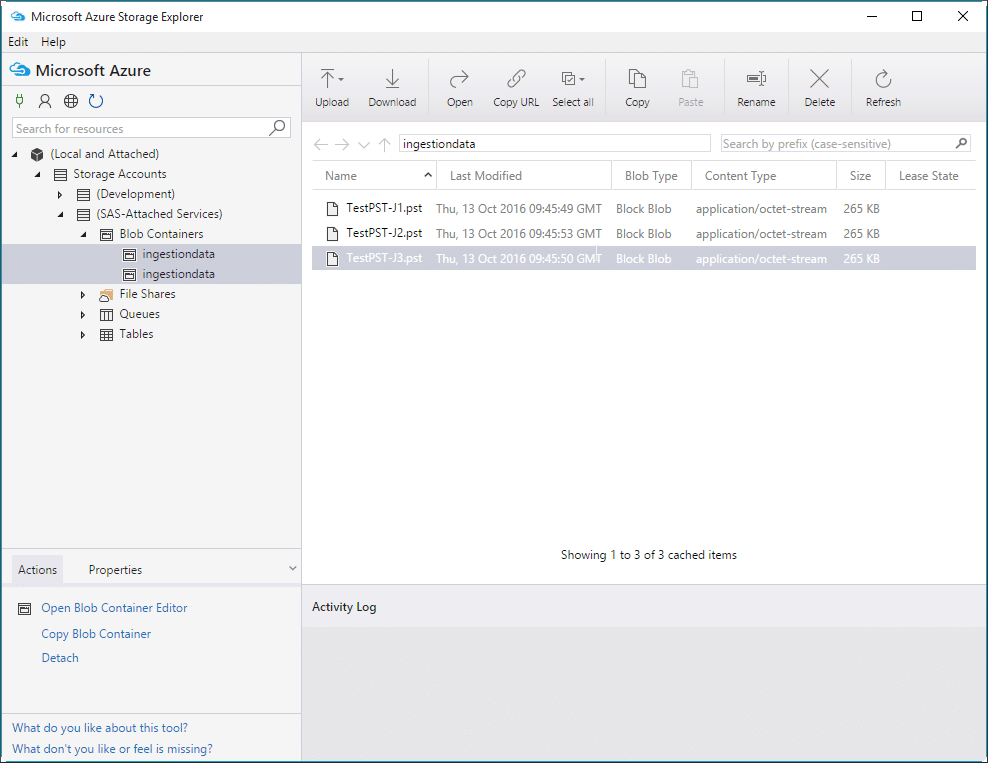Viewport: 988px width, 763px height.
Task: Open the selected blob file
Action: [x=459, y=88]
